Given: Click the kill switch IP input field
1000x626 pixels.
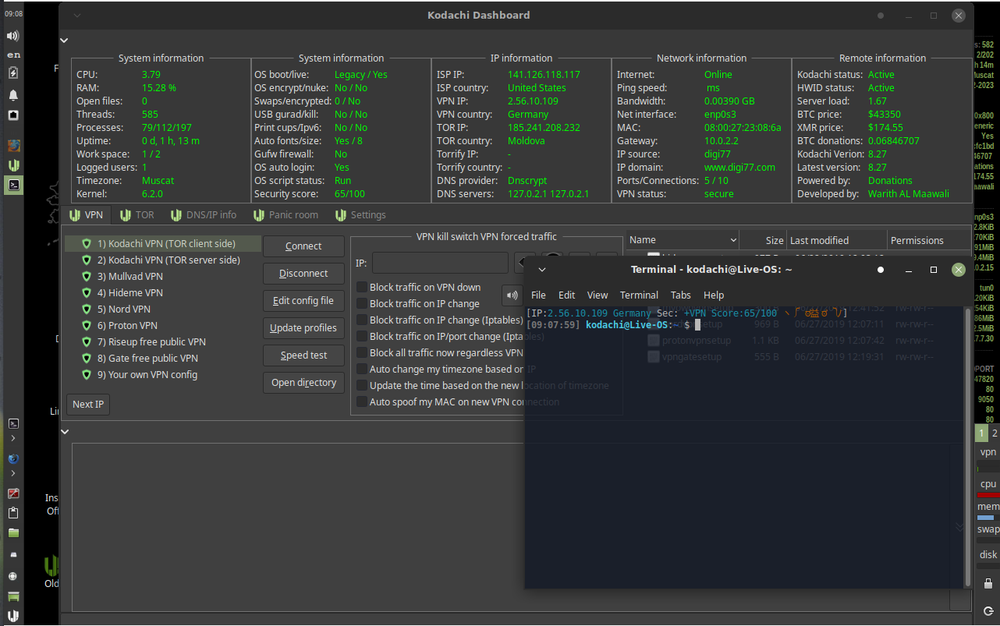Looking at the screenshot, I should pyautogui.click(x=440, y=263).
